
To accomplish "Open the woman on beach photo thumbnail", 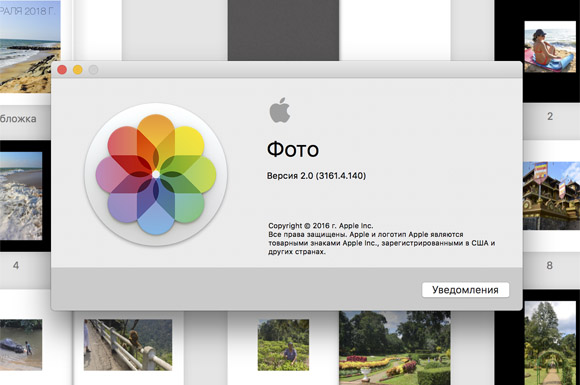I will click(550, 47).
